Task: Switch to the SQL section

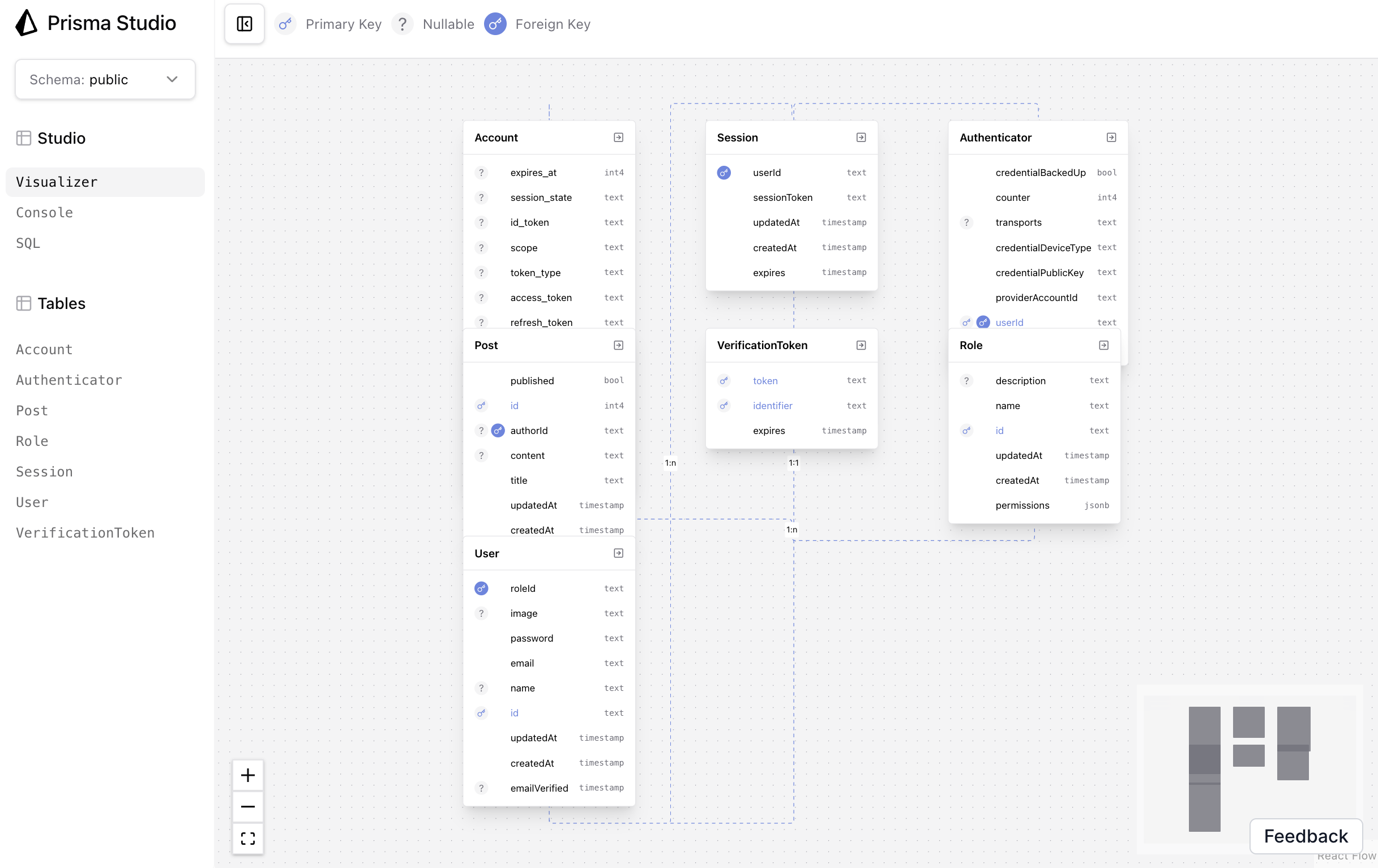Action: pos(28,243)
